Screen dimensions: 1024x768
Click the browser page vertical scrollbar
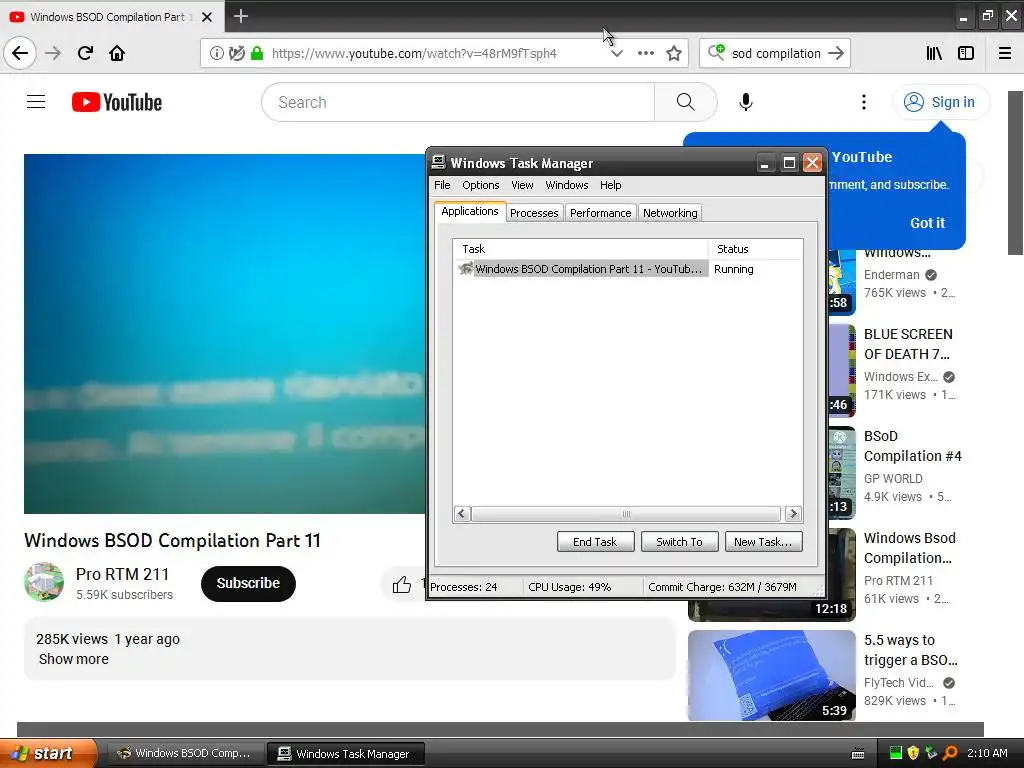1015,172
